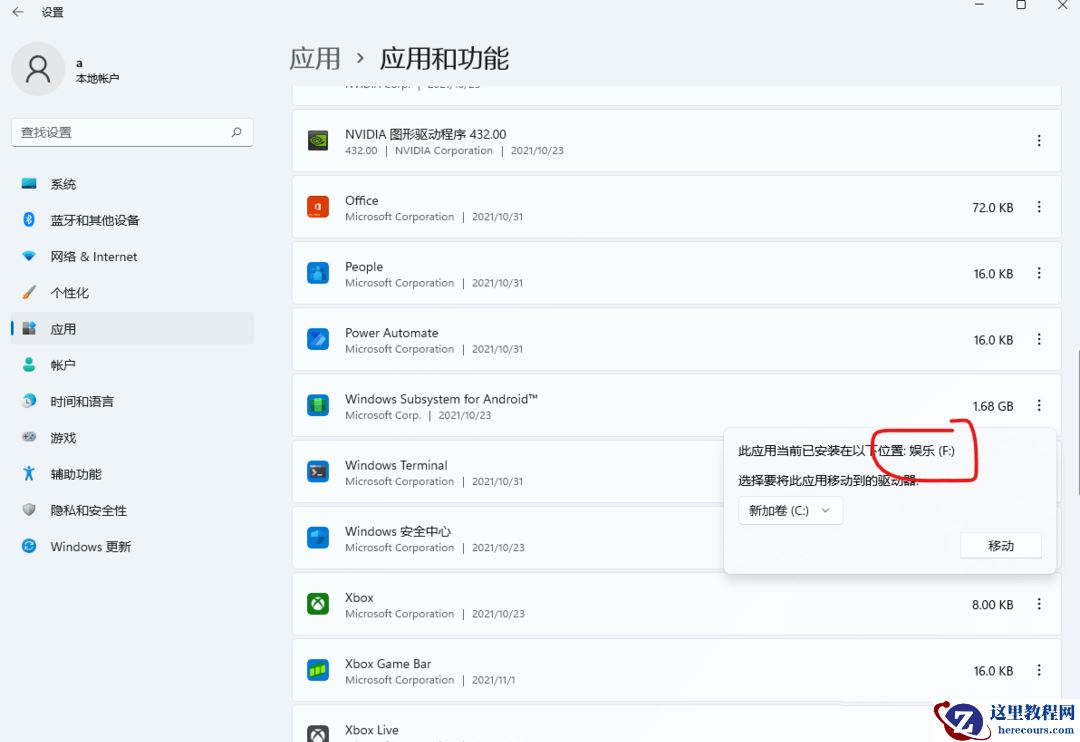Open the three-dot menu for Office
1080x742 pixels.
pos(1039,207)
